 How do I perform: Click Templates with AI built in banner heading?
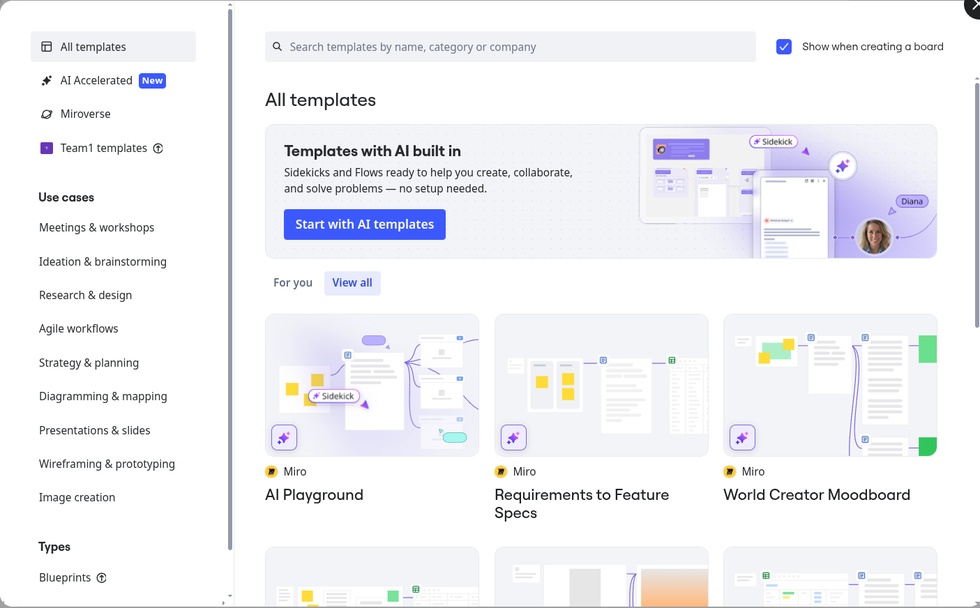click(372, 151)
